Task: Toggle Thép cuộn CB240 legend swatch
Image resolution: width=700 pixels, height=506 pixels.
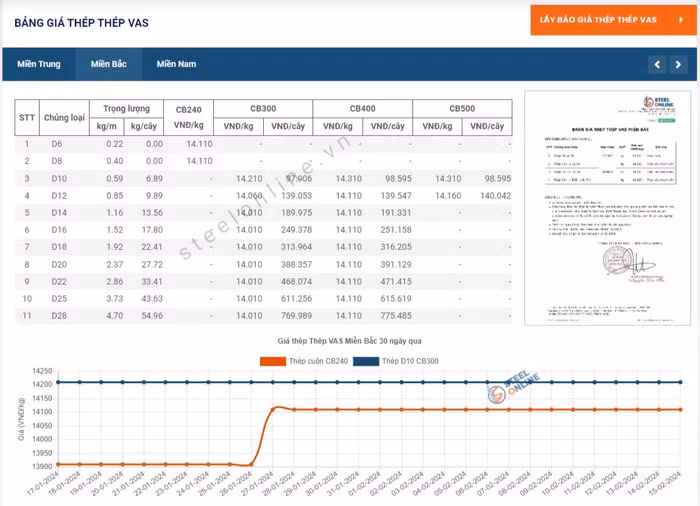Action: [273, 361]
